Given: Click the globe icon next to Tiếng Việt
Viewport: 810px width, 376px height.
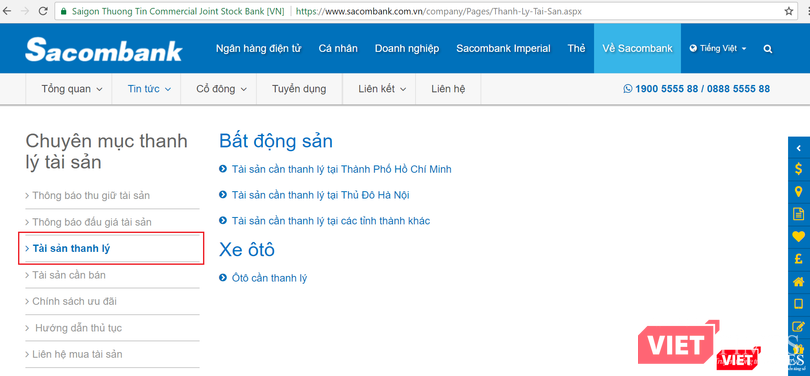Looking at the screenshot, I should click(x=693, y=49).
